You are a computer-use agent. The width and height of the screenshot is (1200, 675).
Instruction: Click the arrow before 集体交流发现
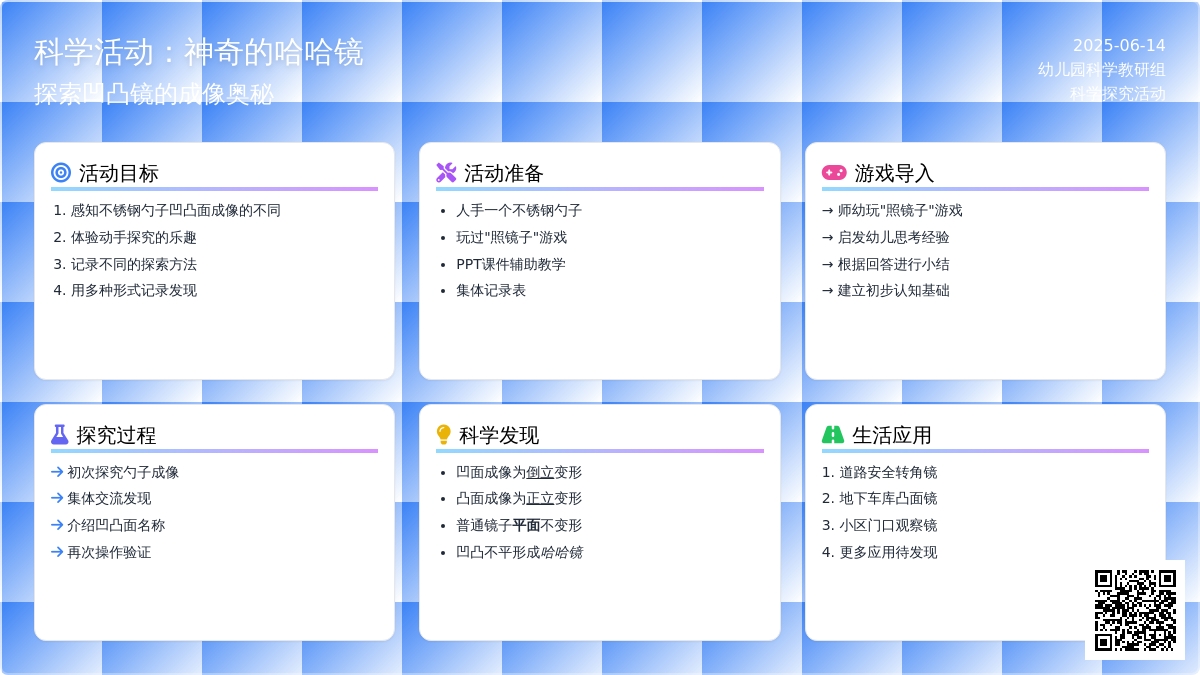57,498
